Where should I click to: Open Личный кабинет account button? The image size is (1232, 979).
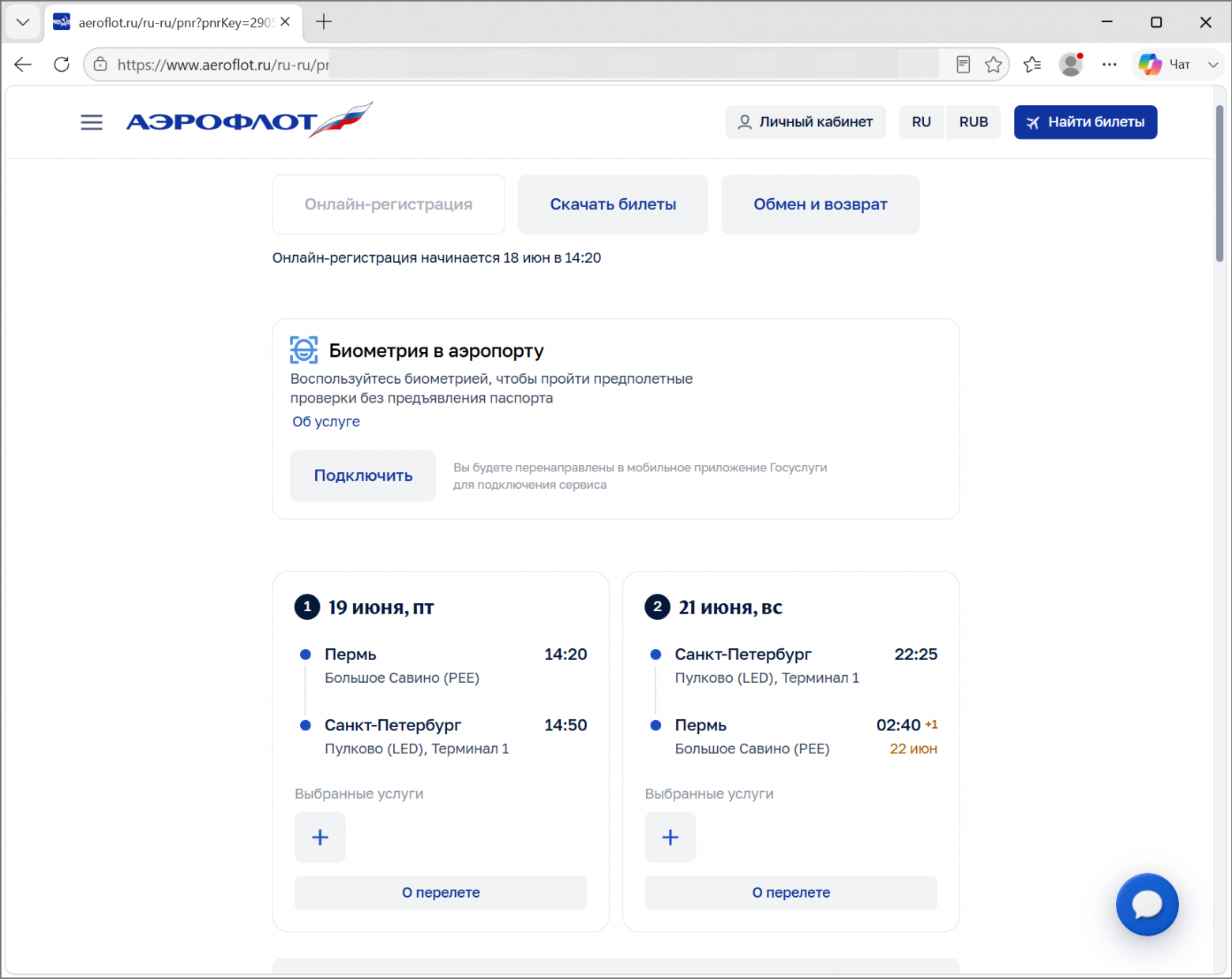pyautogui.click(x=806, y=122)
